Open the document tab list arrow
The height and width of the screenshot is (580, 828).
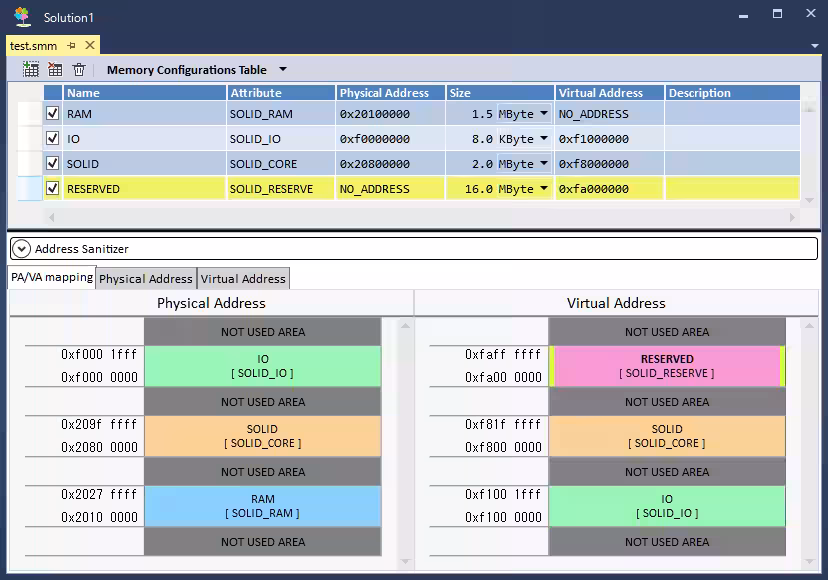pyautogui.click(x=815, y=46)
